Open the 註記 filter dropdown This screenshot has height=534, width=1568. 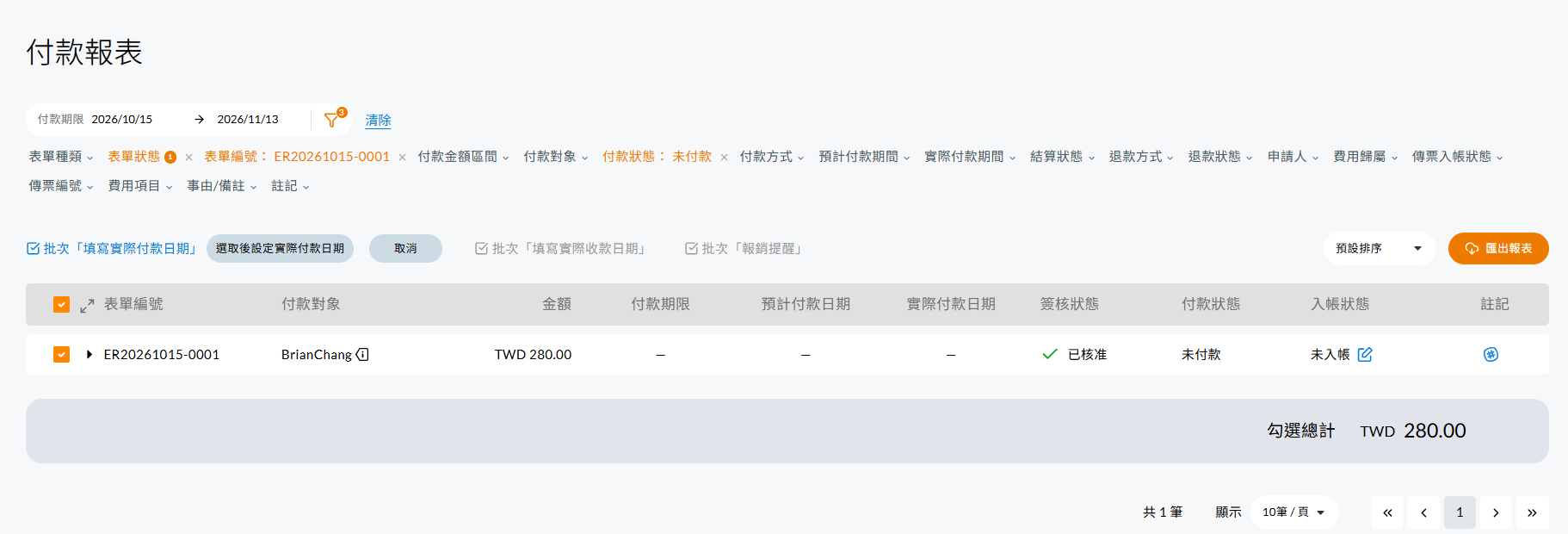[290, 186]
